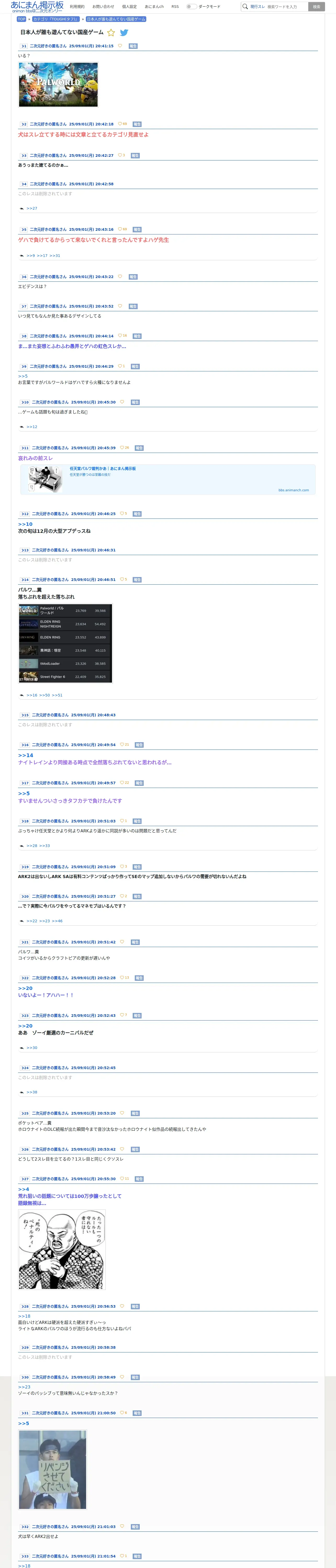Open the お問い合わせ page
336x1568 pixels.
pos(103,7)
